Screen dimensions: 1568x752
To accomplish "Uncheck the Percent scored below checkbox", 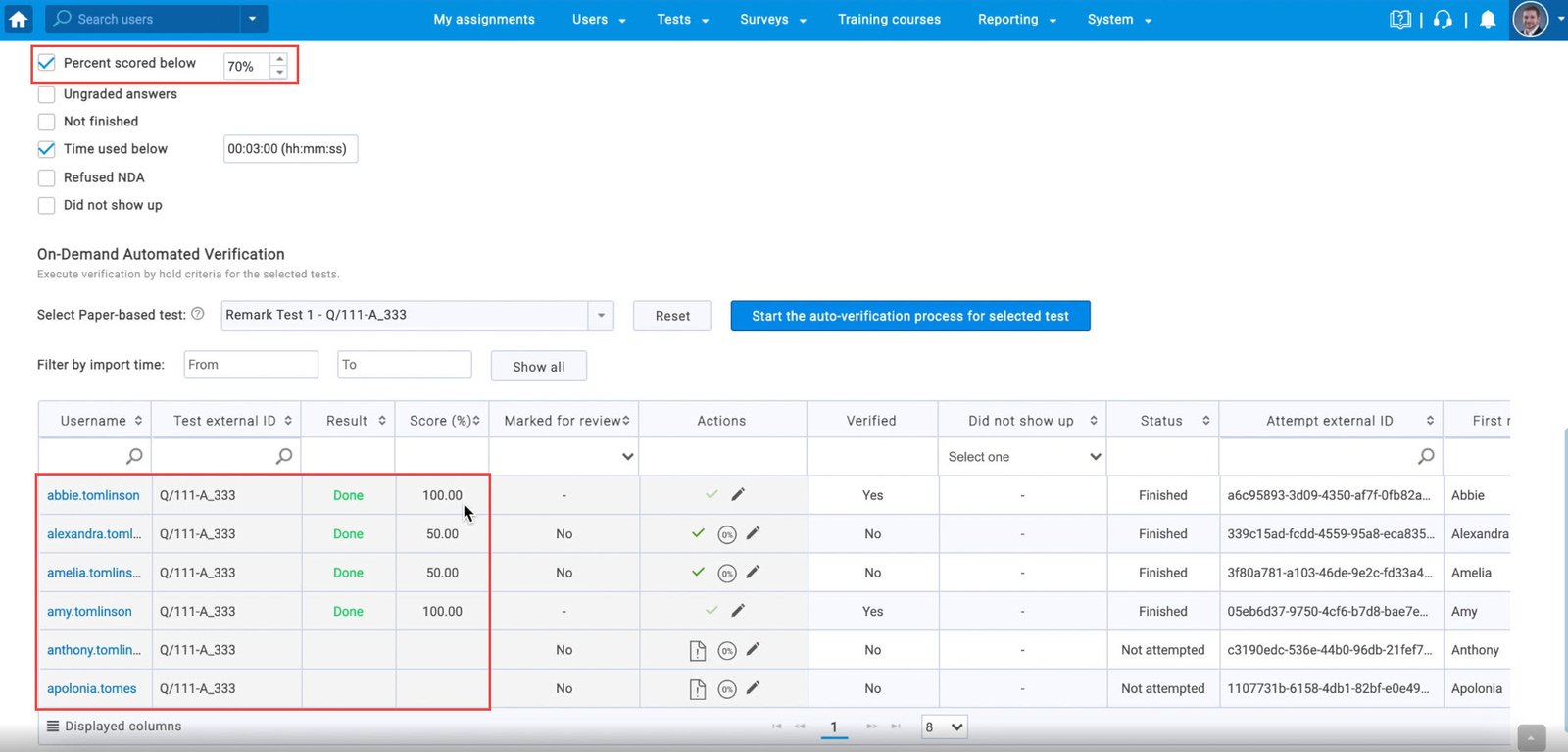I will click(46, 63).
